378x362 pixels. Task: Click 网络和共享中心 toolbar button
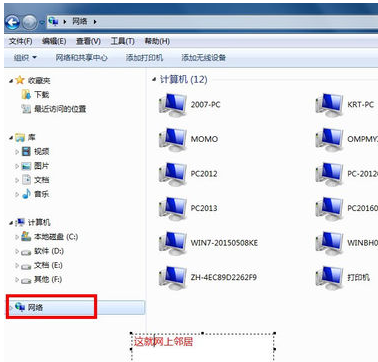[81, 58]
